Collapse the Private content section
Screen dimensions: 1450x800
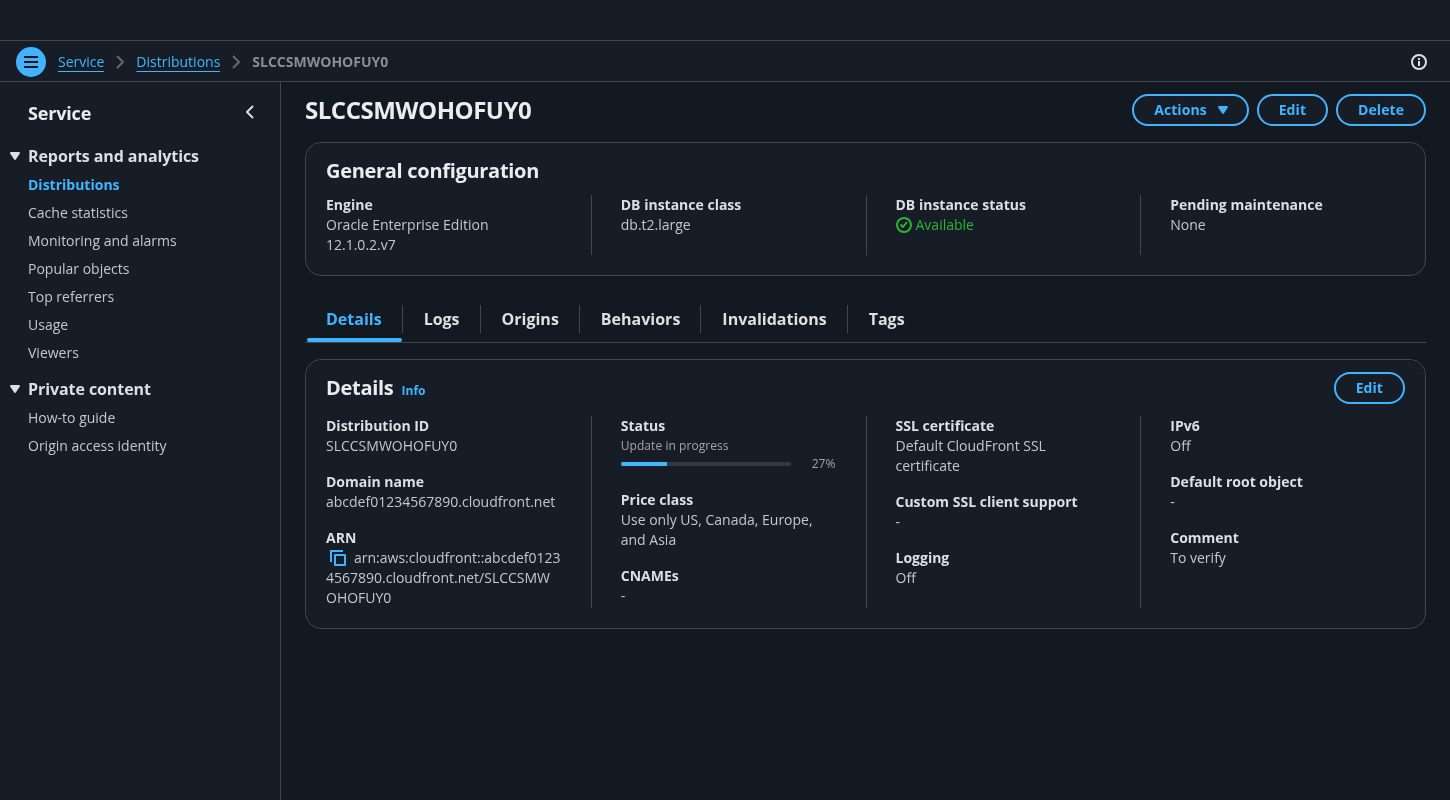coord(15,389)
